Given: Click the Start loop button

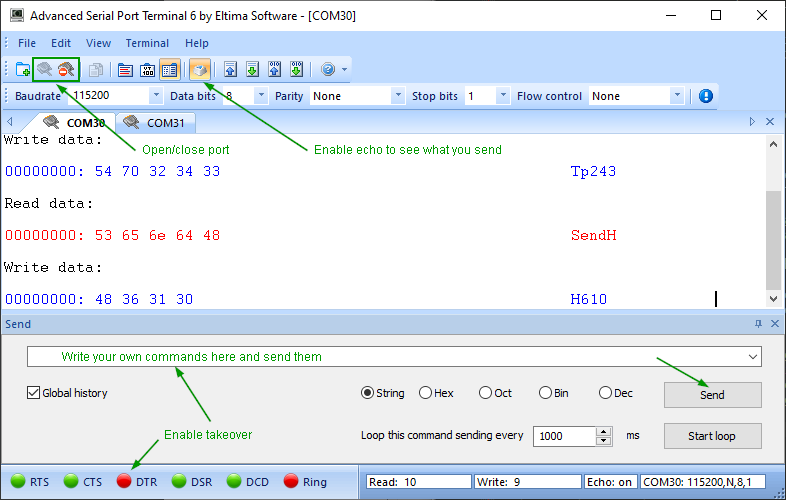Looking at the screenshot, I should tap(712, 436).
